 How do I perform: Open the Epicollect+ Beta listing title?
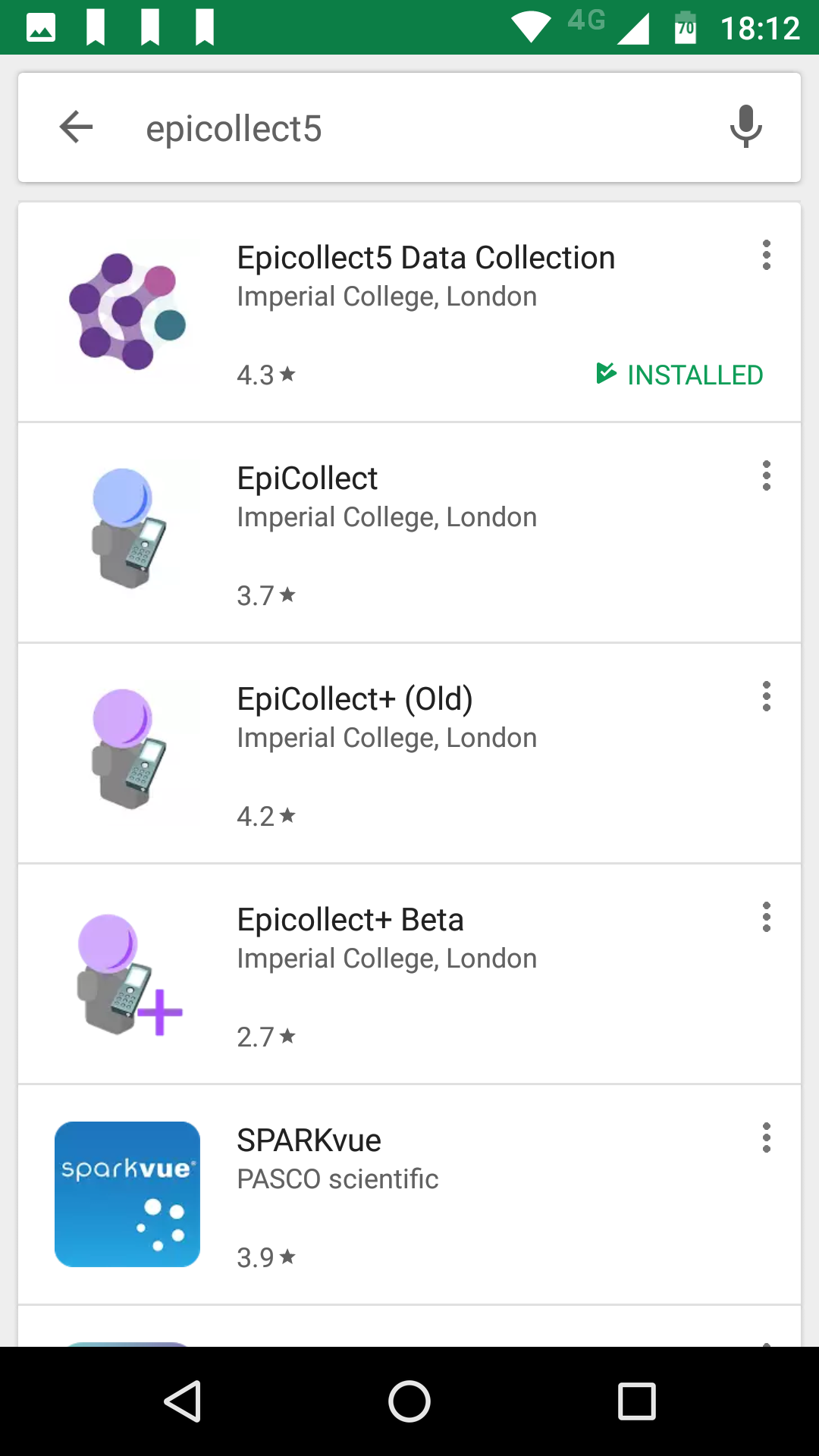[x=350, y=920]
